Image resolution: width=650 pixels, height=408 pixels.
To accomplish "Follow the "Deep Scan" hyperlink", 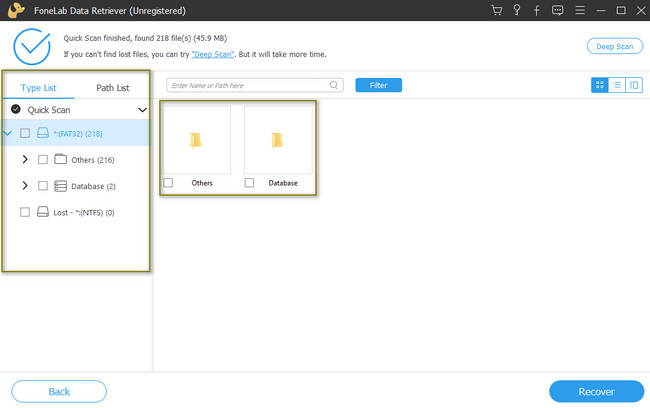I will pos(213,54).
